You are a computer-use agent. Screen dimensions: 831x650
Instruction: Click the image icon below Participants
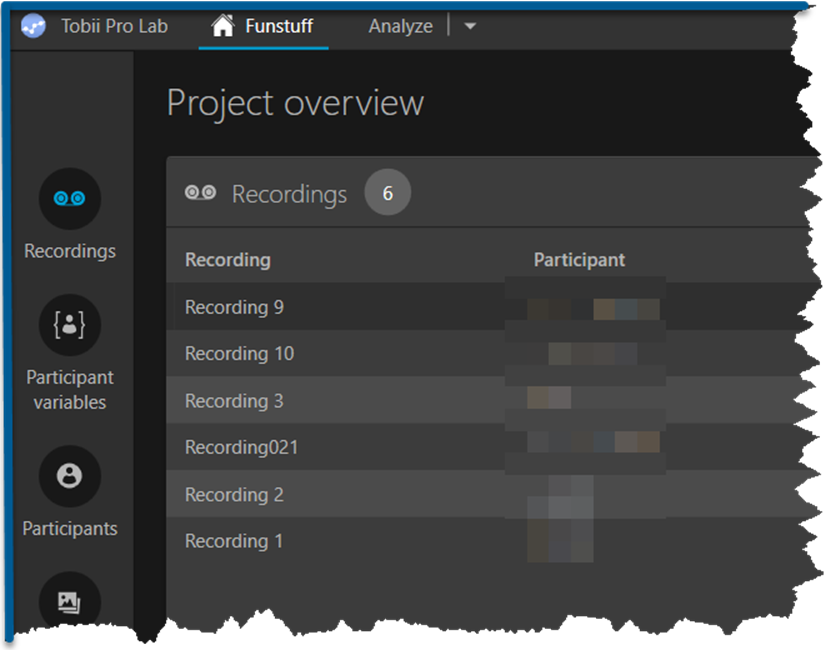[x=69, y=602]
